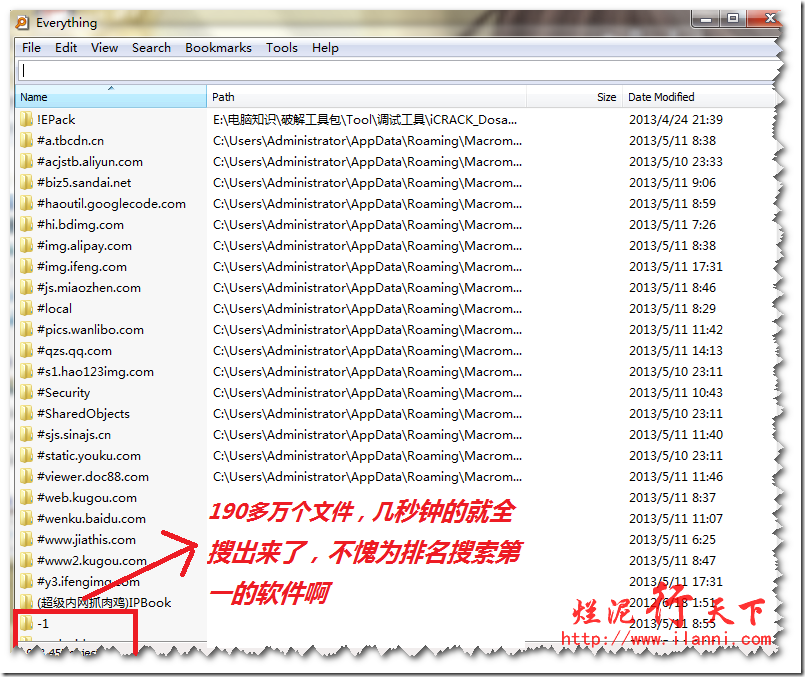Click the #haoutil.googlecode.com name text
The height and width of the screenshot is (677, 805).
pyautogui.click(x=111, y=204)
